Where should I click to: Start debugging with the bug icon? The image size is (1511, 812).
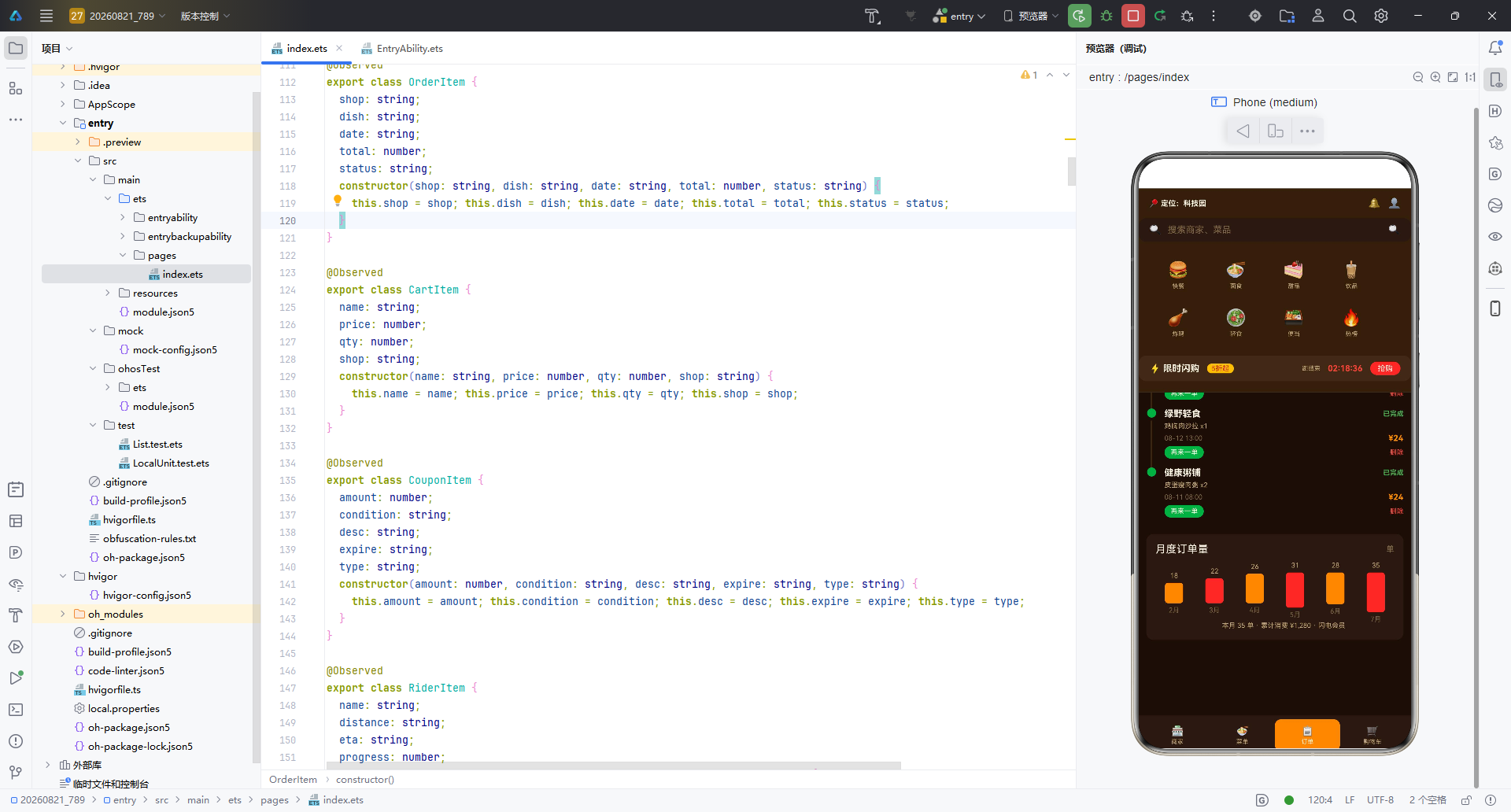1106,16
